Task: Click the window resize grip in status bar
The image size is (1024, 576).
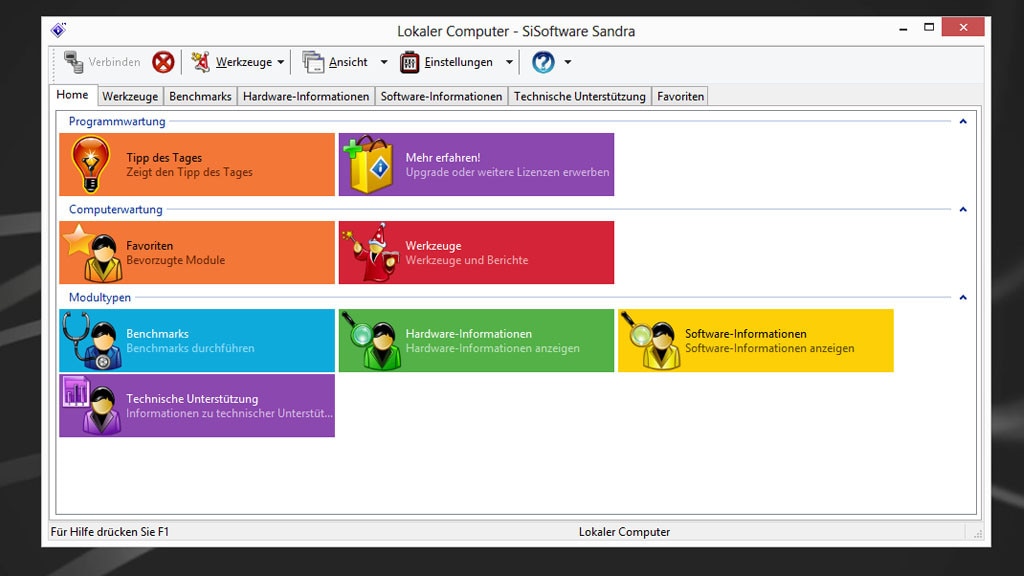Action: tap(978, 534)
